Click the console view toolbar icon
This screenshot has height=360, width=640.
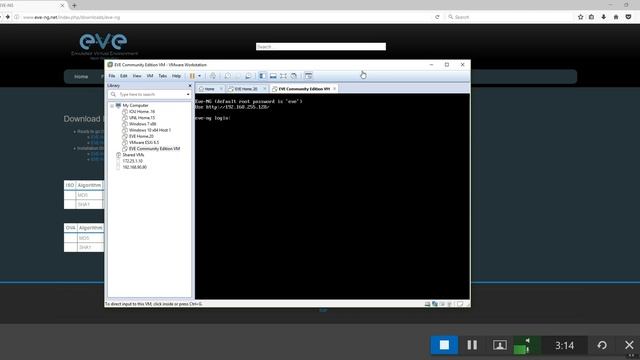coord(309,76)
